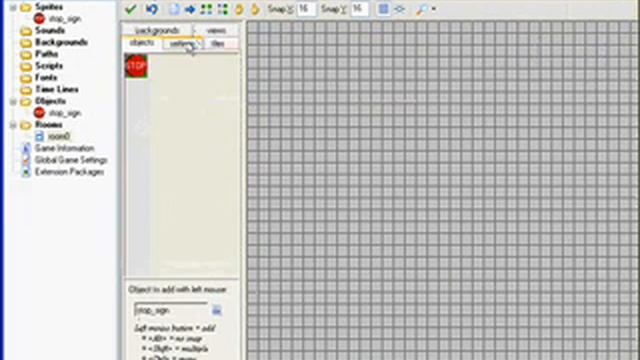Select the Fonts tree label
The height and width of the screenshot is (360, 640).
(x=46, y=78)
